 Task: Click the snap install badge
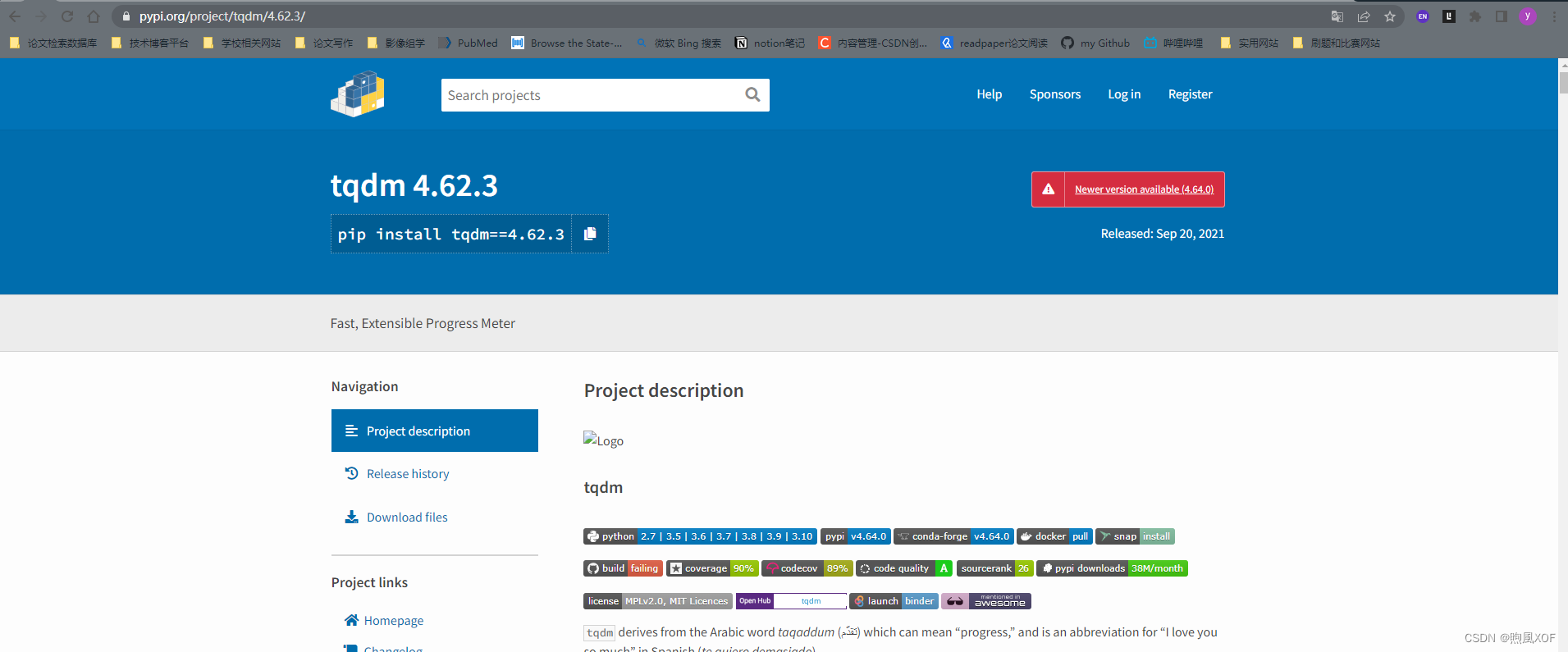point(1135,536)
